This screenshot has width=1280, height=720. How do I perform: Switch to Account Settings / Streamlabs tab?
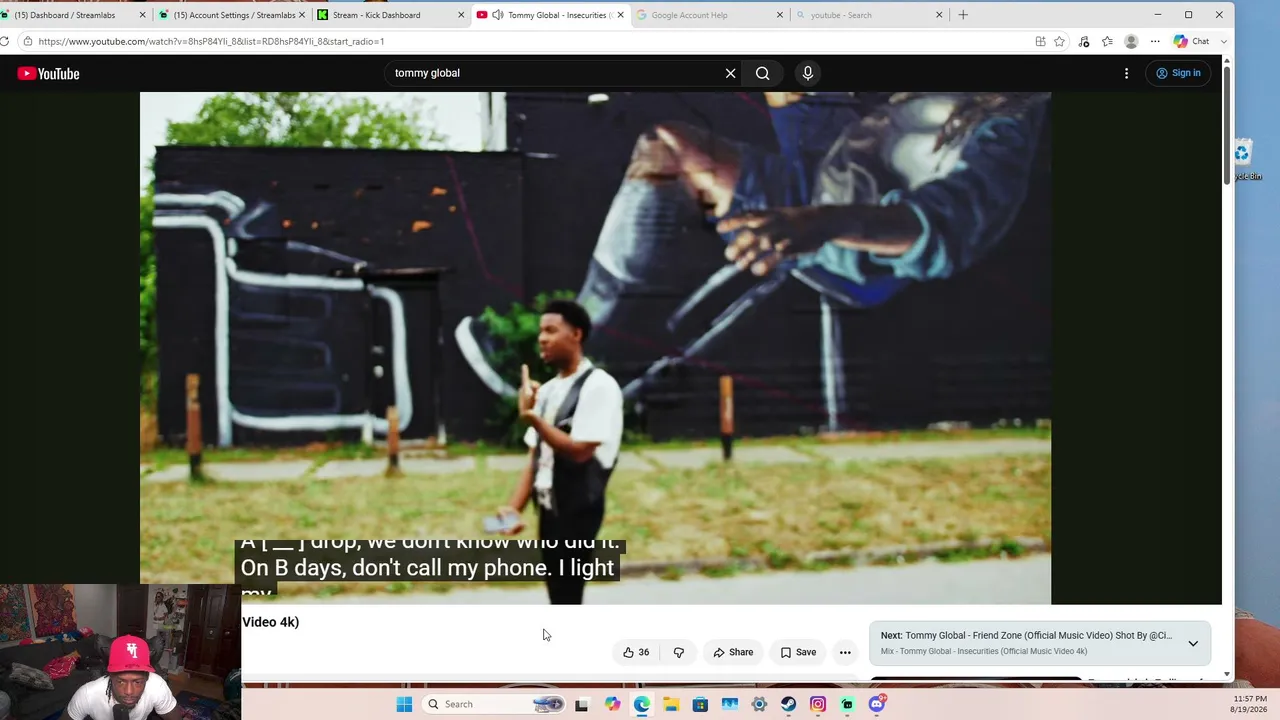pyautogui.click(x=234, y=15)
